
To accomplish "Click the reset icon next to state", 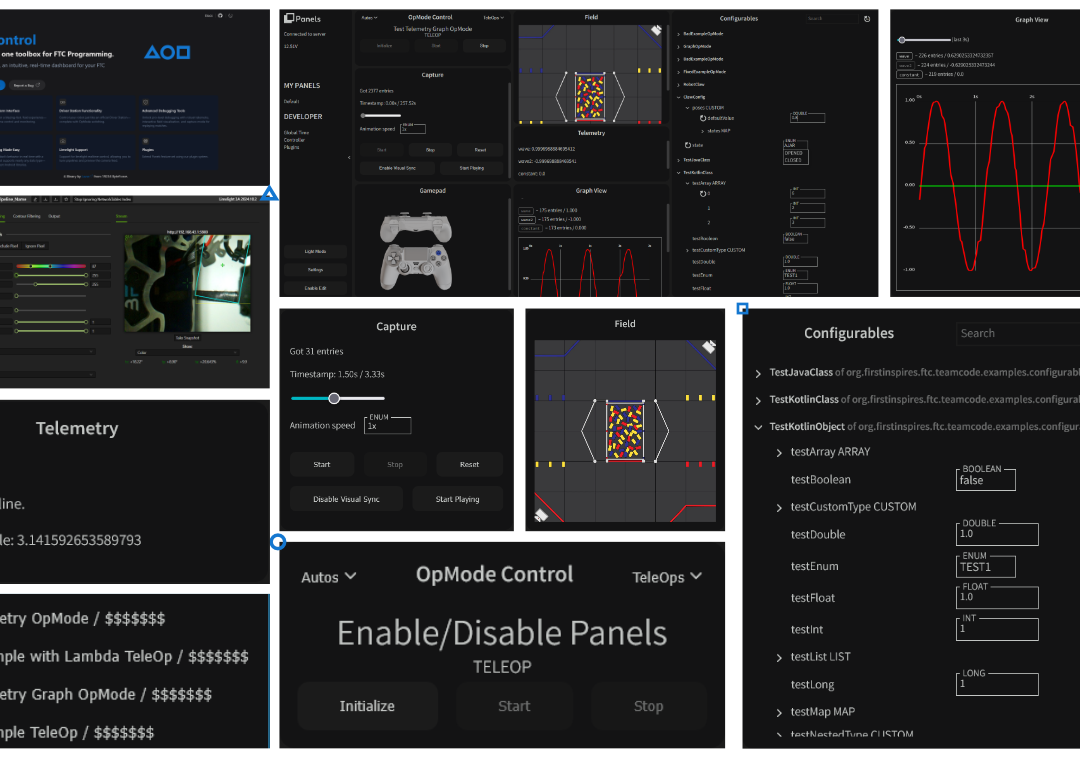I will point(688,145).
